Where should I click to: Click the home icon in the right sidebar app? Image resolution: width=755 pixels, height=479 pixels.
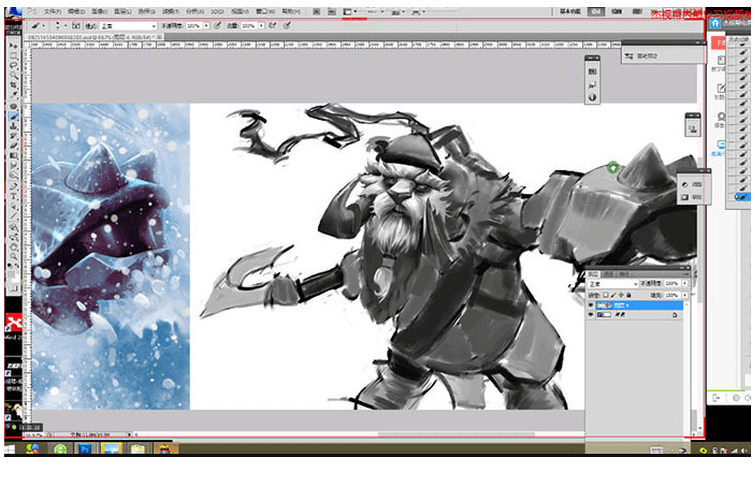[x=715, y=24]
